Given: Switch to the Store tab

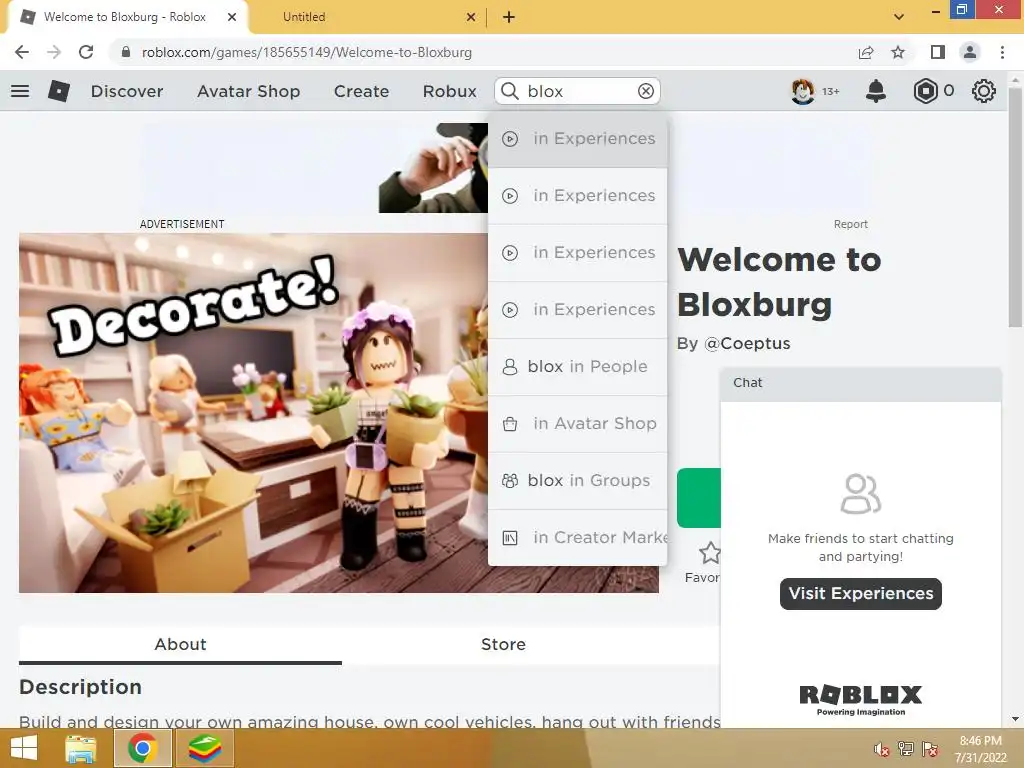Looking at the screenshot, I should click(503, 645).
